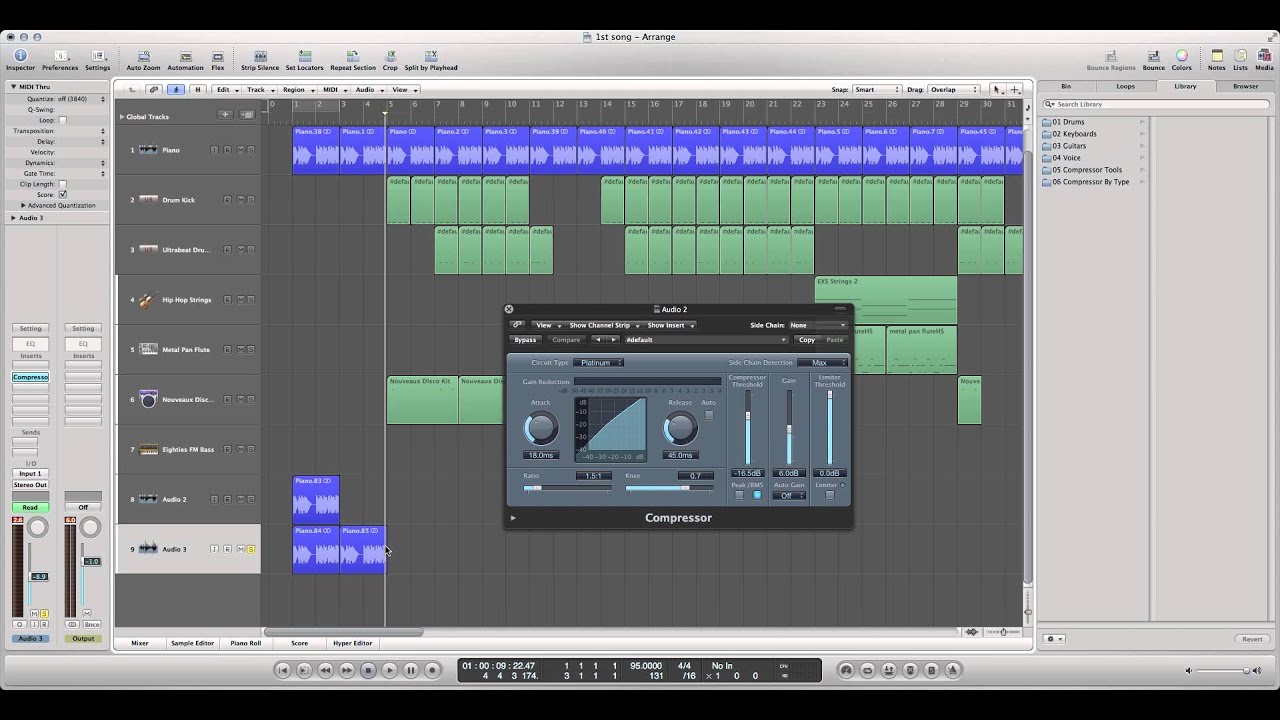
Task: Open the Mixer tab
Action: pyautogui.click(x=140, y=643)
